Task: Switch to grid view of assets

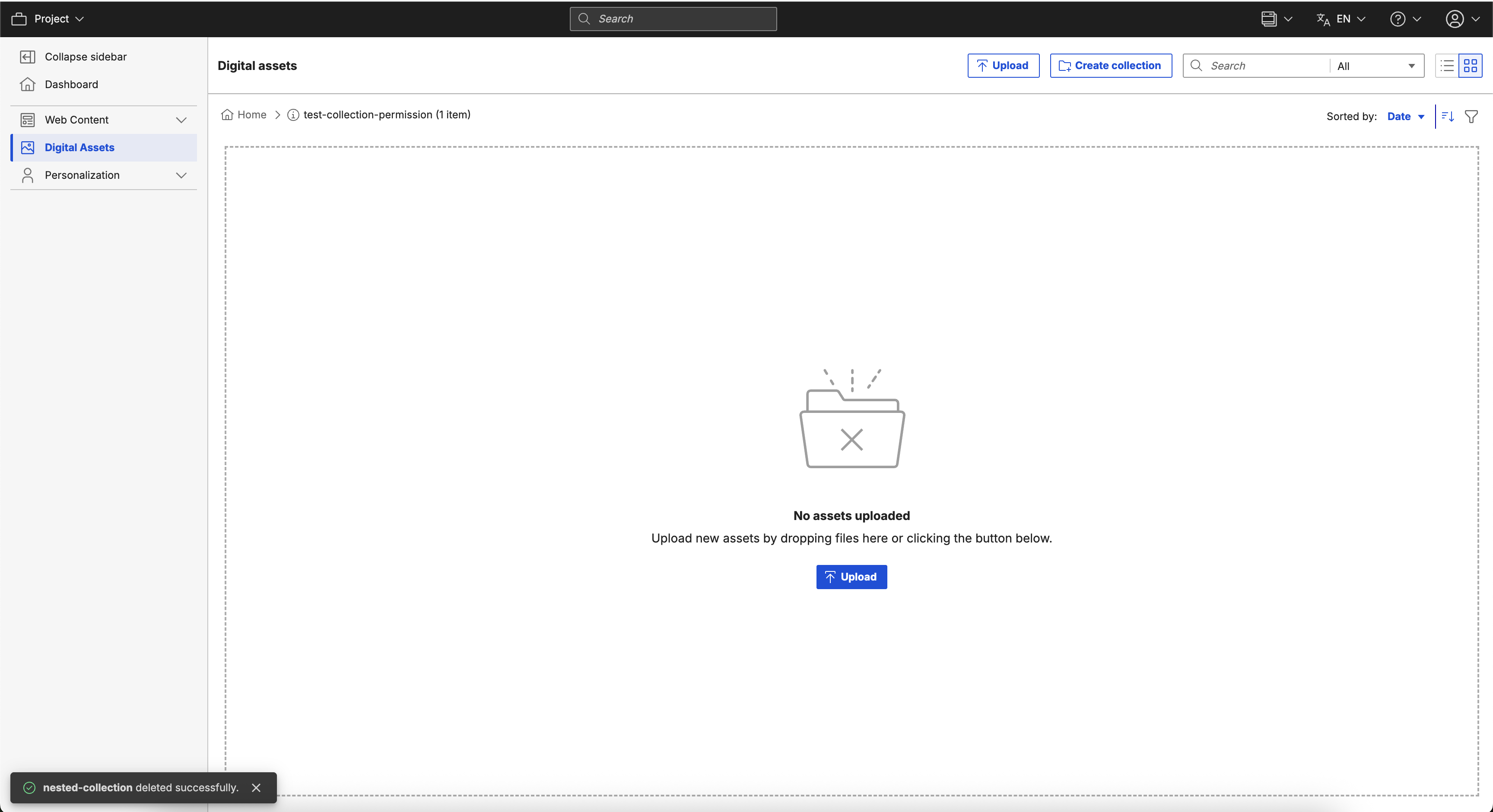Action: [x=1471, y=66]
